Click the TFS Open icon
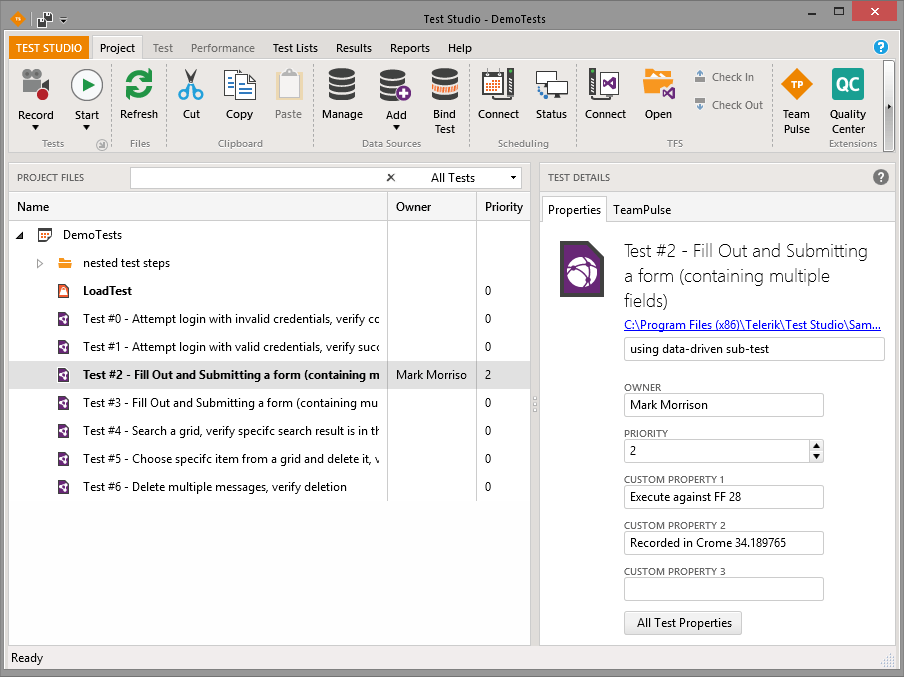The image size is (904, 677). (x=658, y=85)
